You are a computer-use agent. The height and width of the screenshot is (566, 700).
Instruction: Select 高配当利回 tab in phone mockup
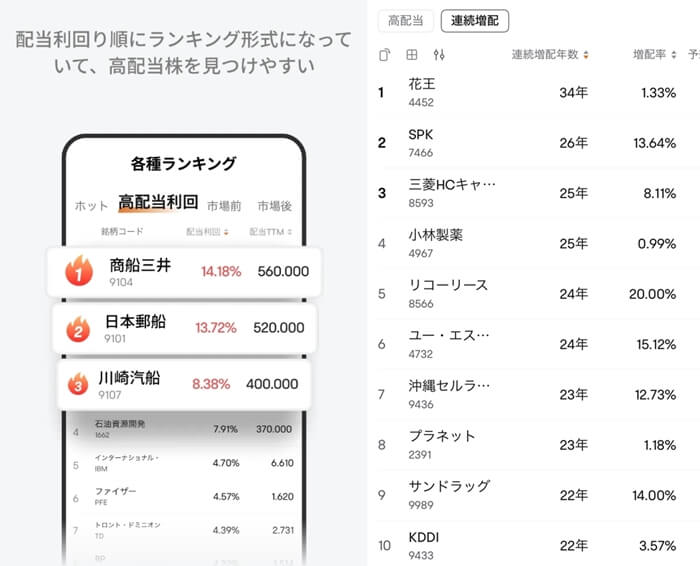click(x=158, y=202)
